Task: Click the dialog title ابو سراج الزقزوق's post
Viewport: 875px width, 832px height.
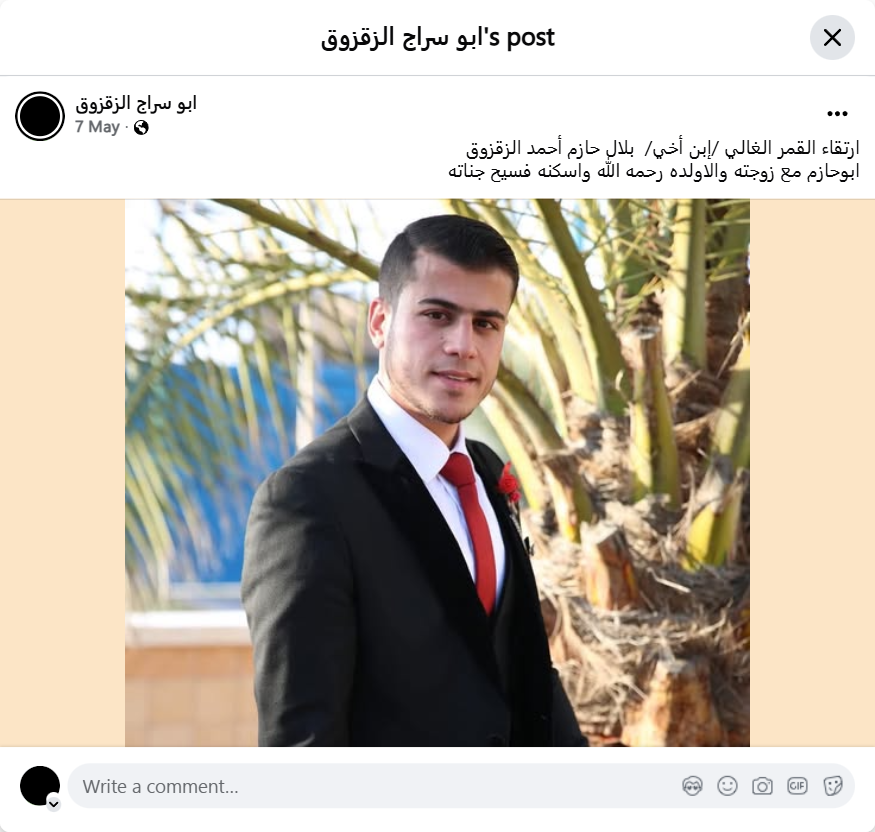Action: (x=438, y=38)
